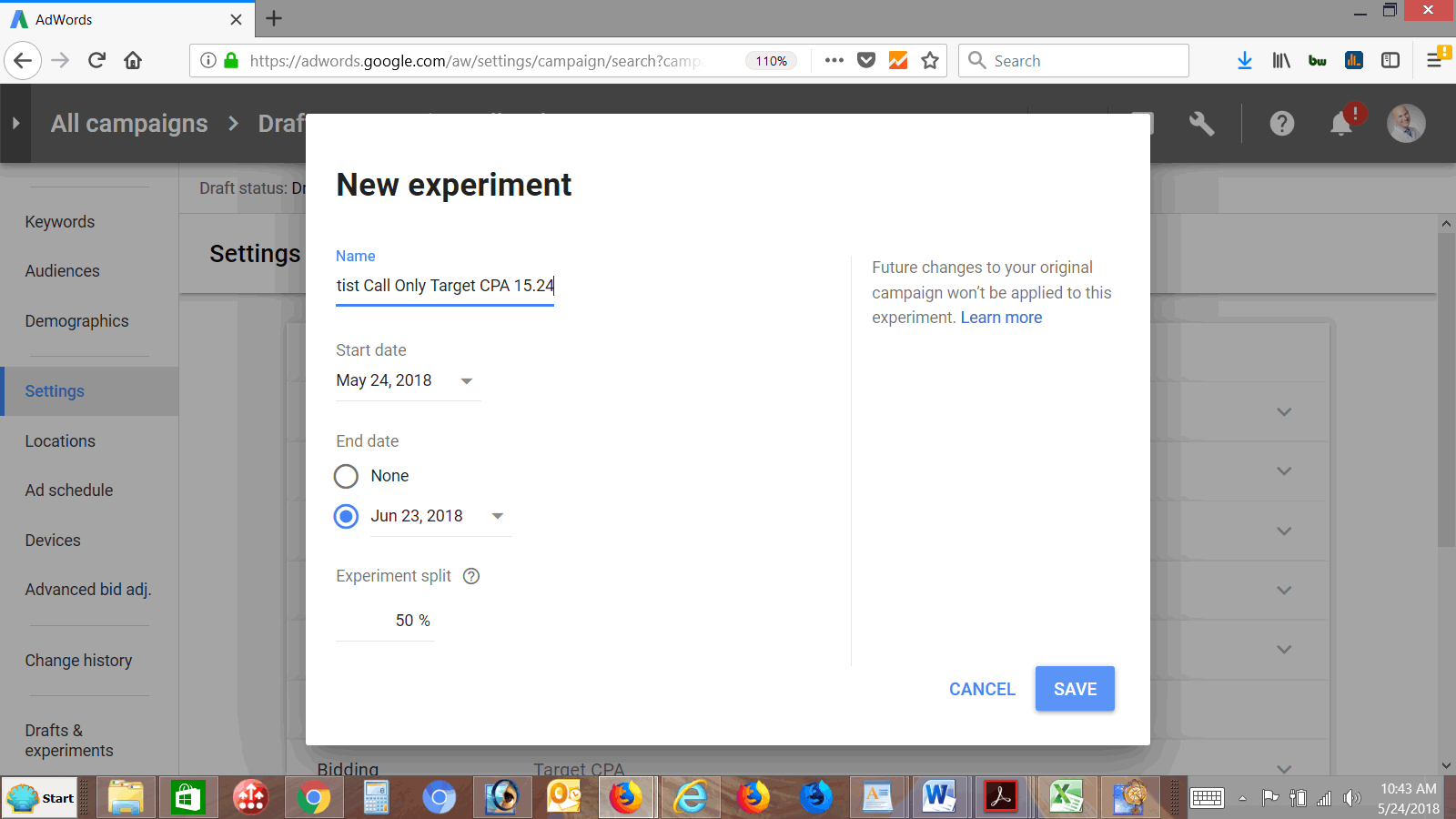
Task: Click the experiment Name text field
Action: coord(444,286)
